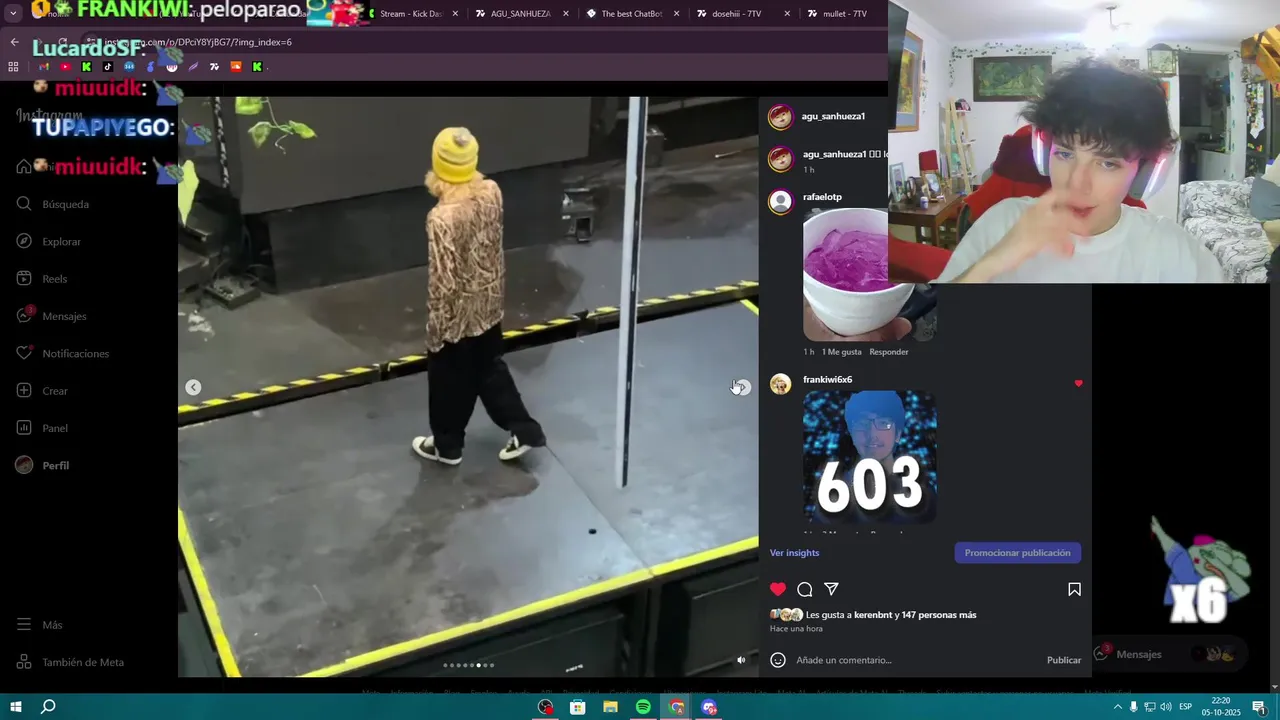The image size is (1280, 720).
Task: Click the address bar URL
Action: [x=200, y=42]
